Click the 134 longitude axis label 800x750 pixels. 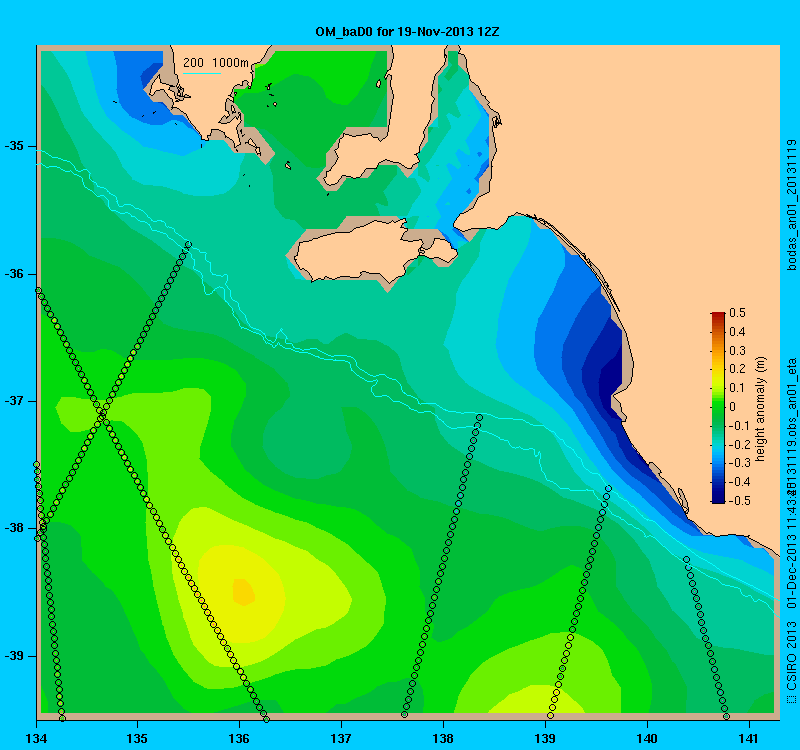click(36, 739)
